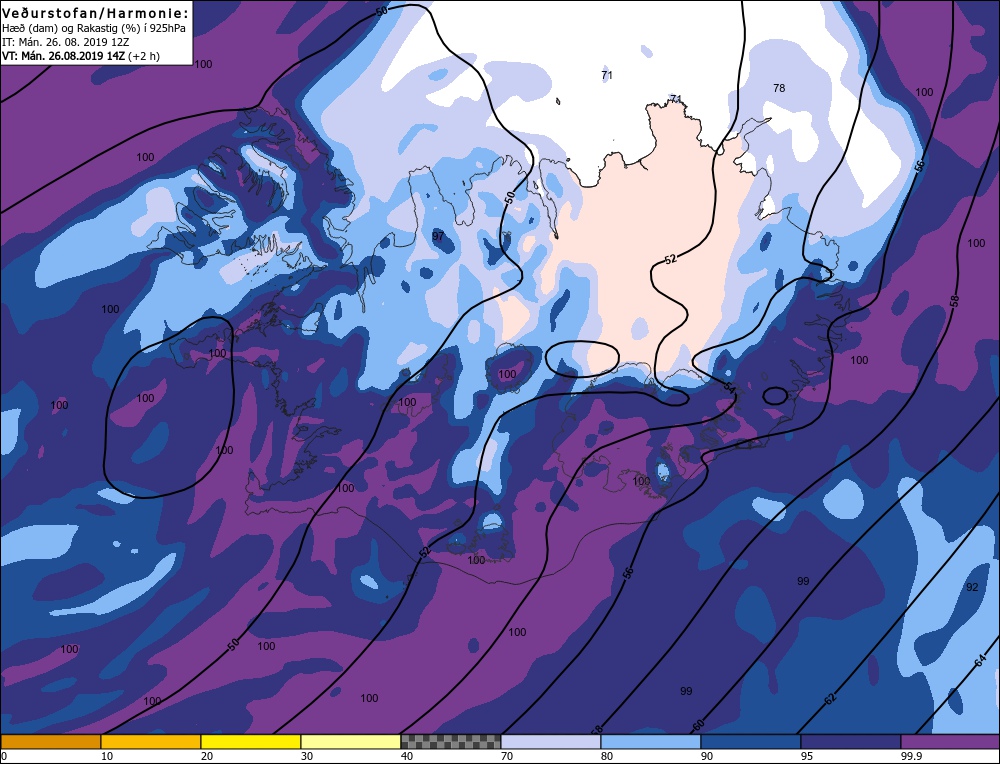1000x764 pixels.
Task: Click the light blue 80–90 legend swatch
Action: (x=651, y=742)
